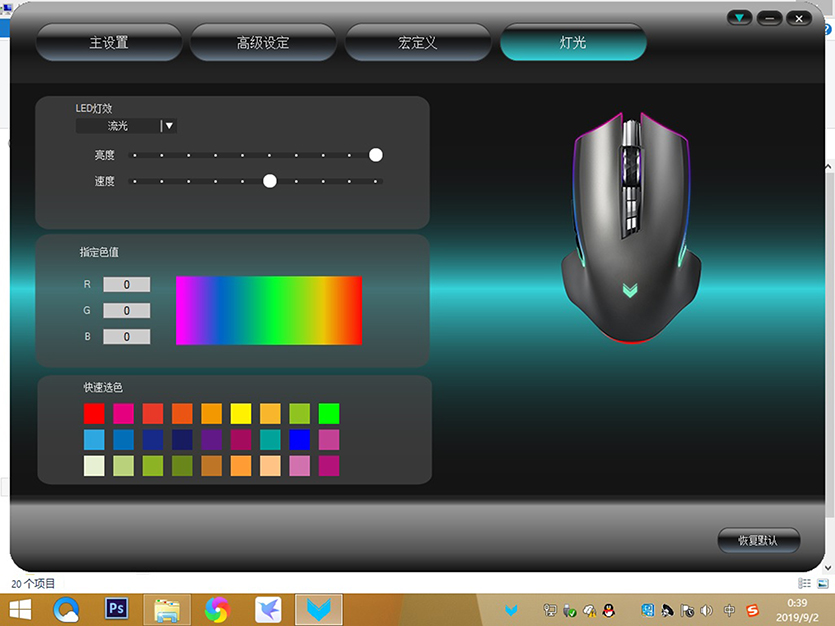The image size is (835, 626).
Task: Click the blue V mouse software taskbar icon
Action: (319, 608)
